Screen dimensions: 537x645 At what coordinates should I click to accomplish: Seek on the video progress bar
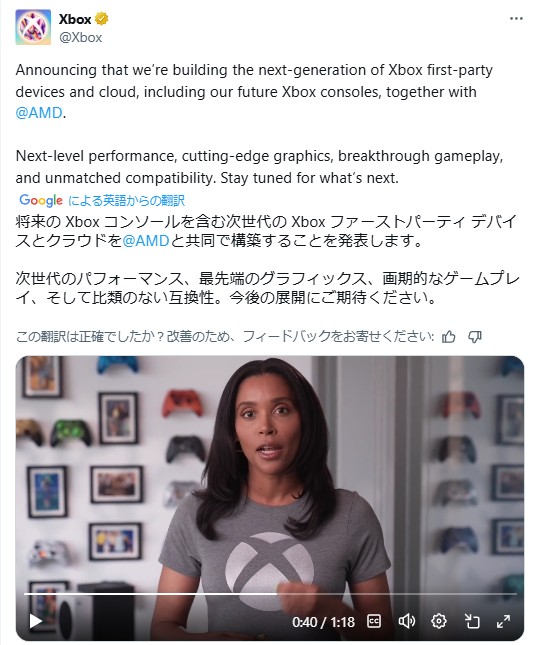[270, 594]
